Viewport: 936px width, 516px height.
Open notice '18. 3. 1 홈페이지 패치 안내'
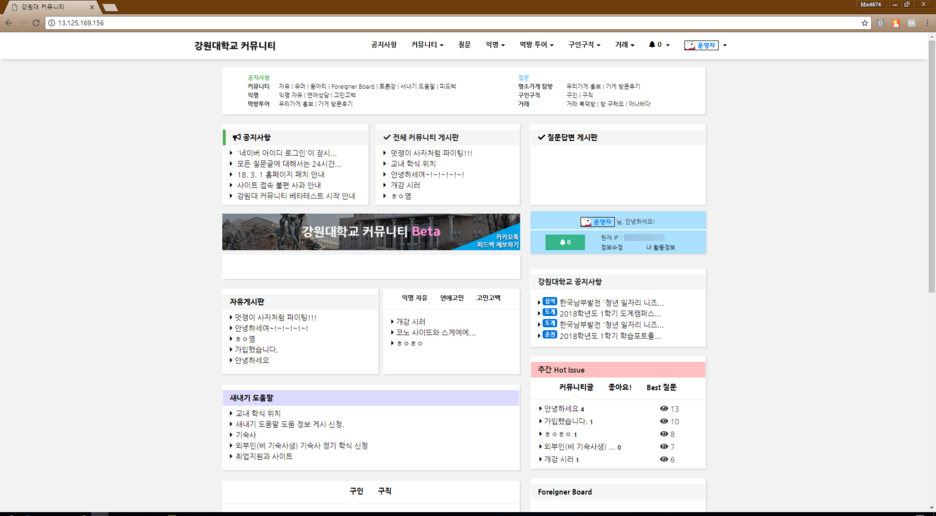point(281,174)
